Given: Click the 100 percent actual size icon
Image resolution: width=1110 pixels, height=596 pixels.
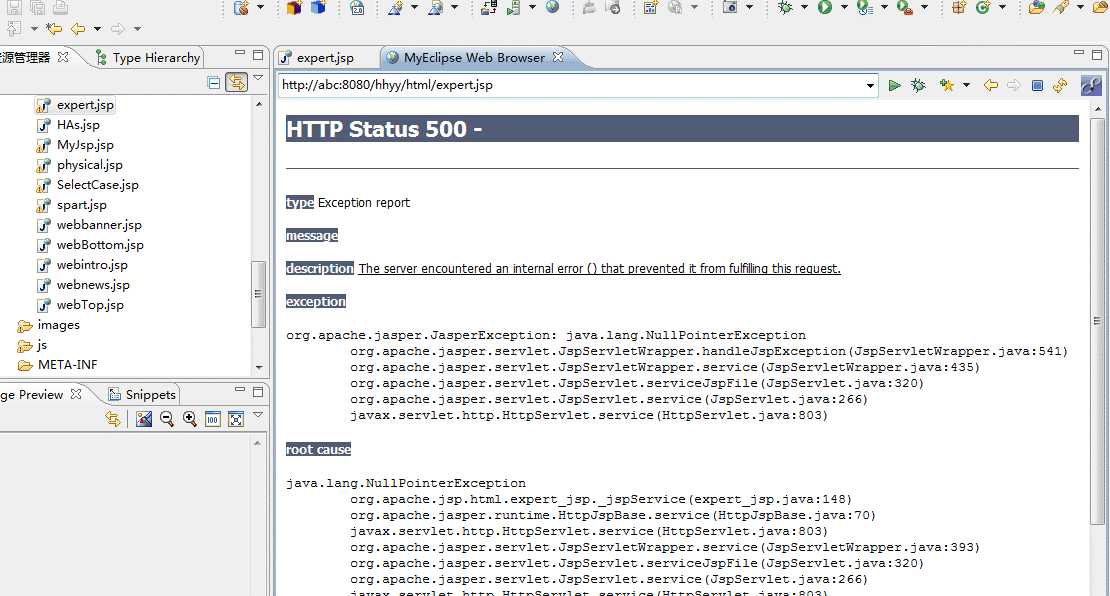Looking at the screenshot, I should pos(212,419).
